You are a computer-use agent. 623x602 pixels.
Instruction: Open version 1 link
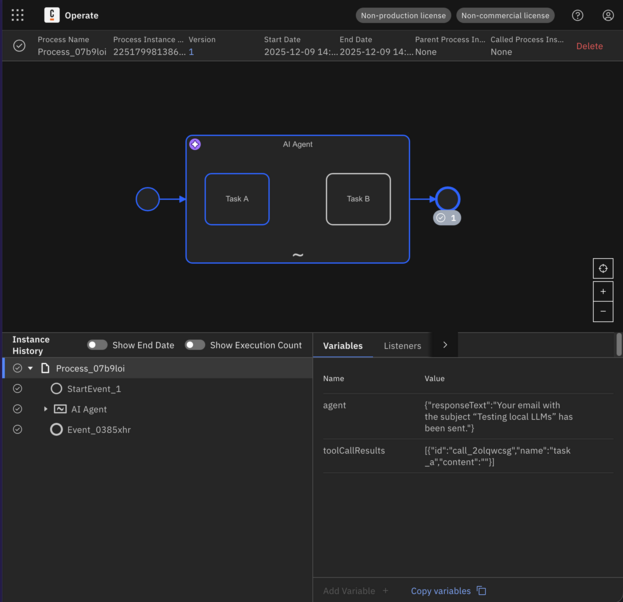tap(191, 52)
